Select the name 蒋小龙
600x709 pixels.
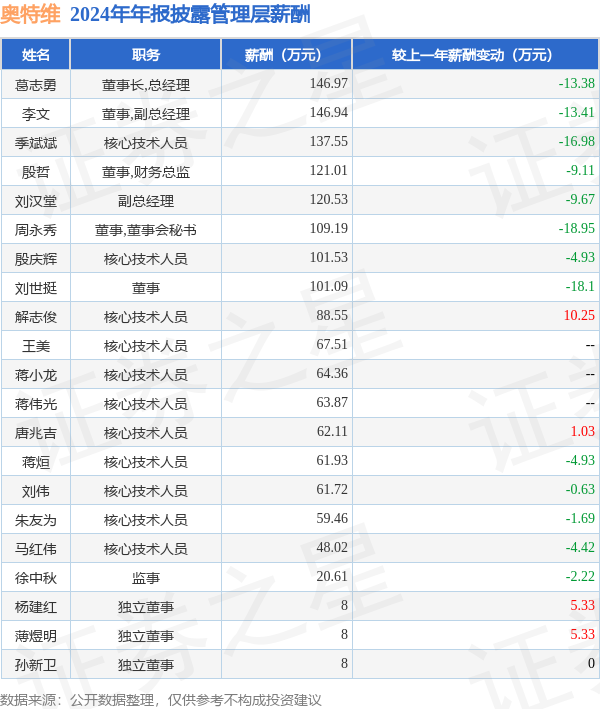pos(36,375)
